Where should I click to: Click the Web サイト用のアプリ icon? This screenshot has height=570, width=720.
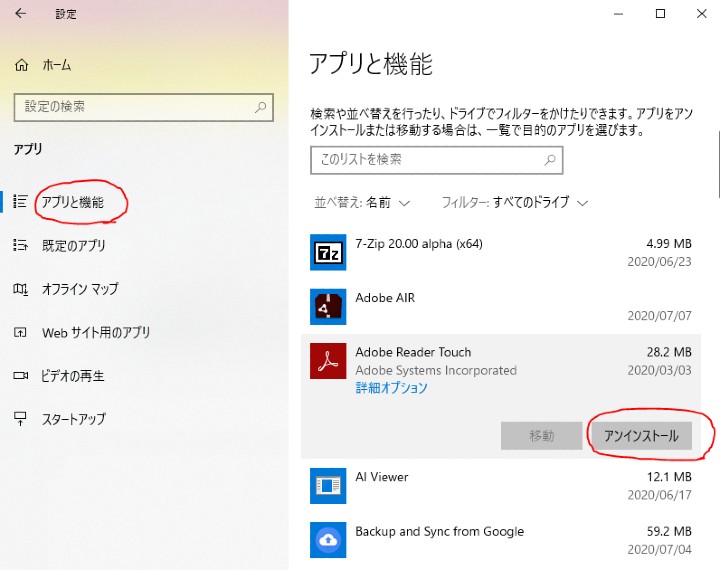click(20, 332)
